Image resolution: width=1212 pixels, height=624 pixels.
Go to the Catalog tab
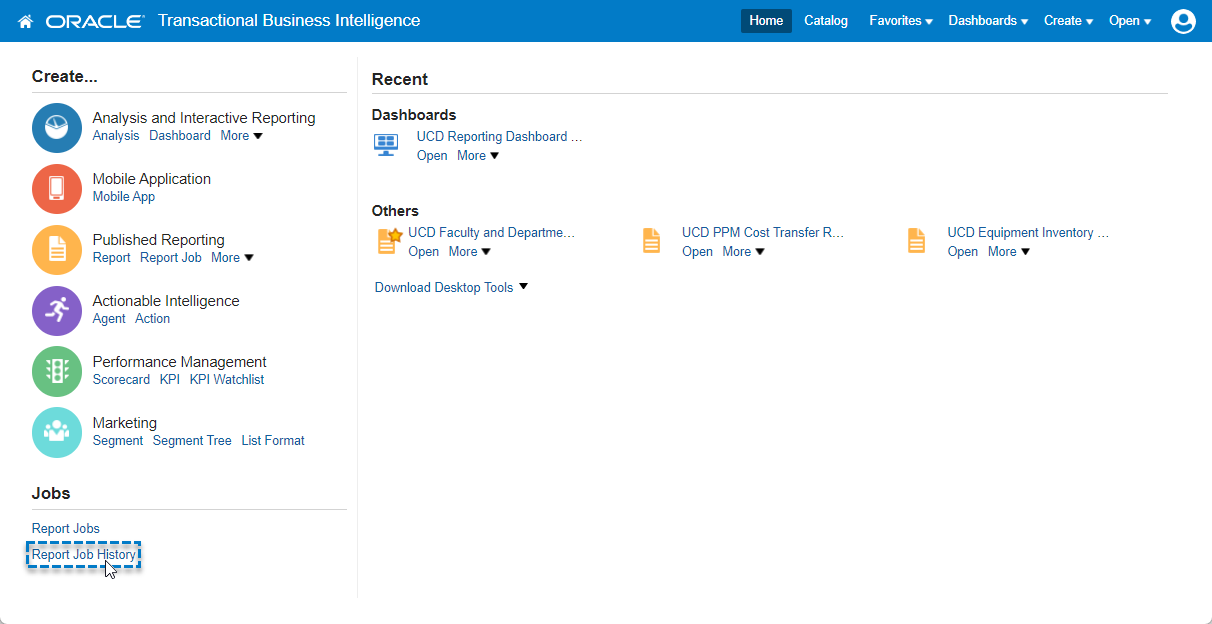tap(825, 21)
